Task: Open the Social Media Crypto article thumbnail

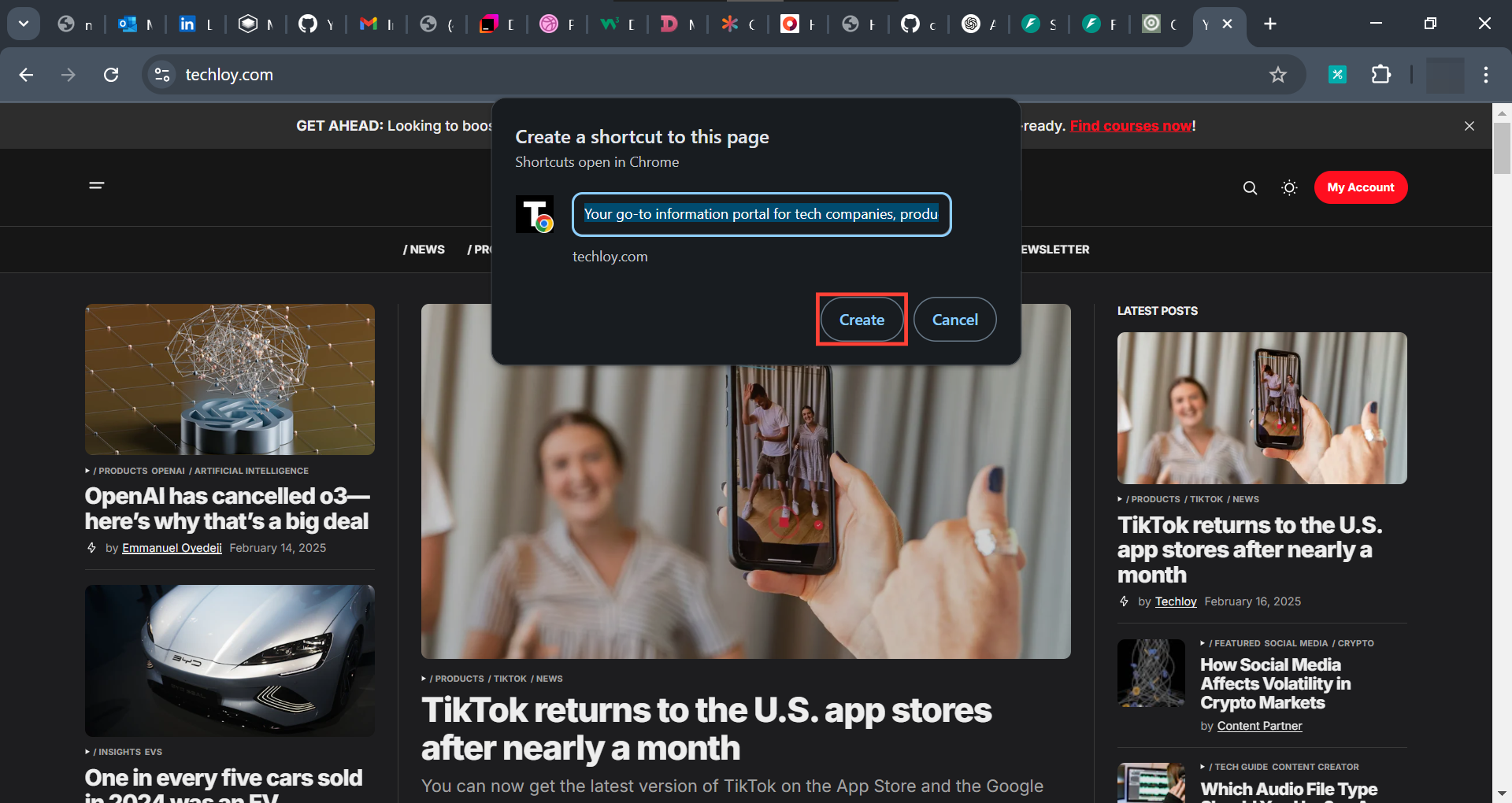Action: coord(1151,673)
